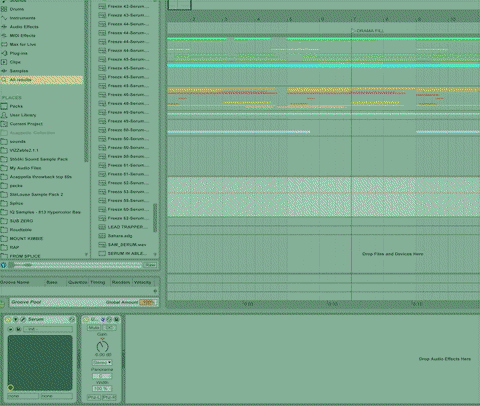Click the Utility Gain knob

[102, 346]
